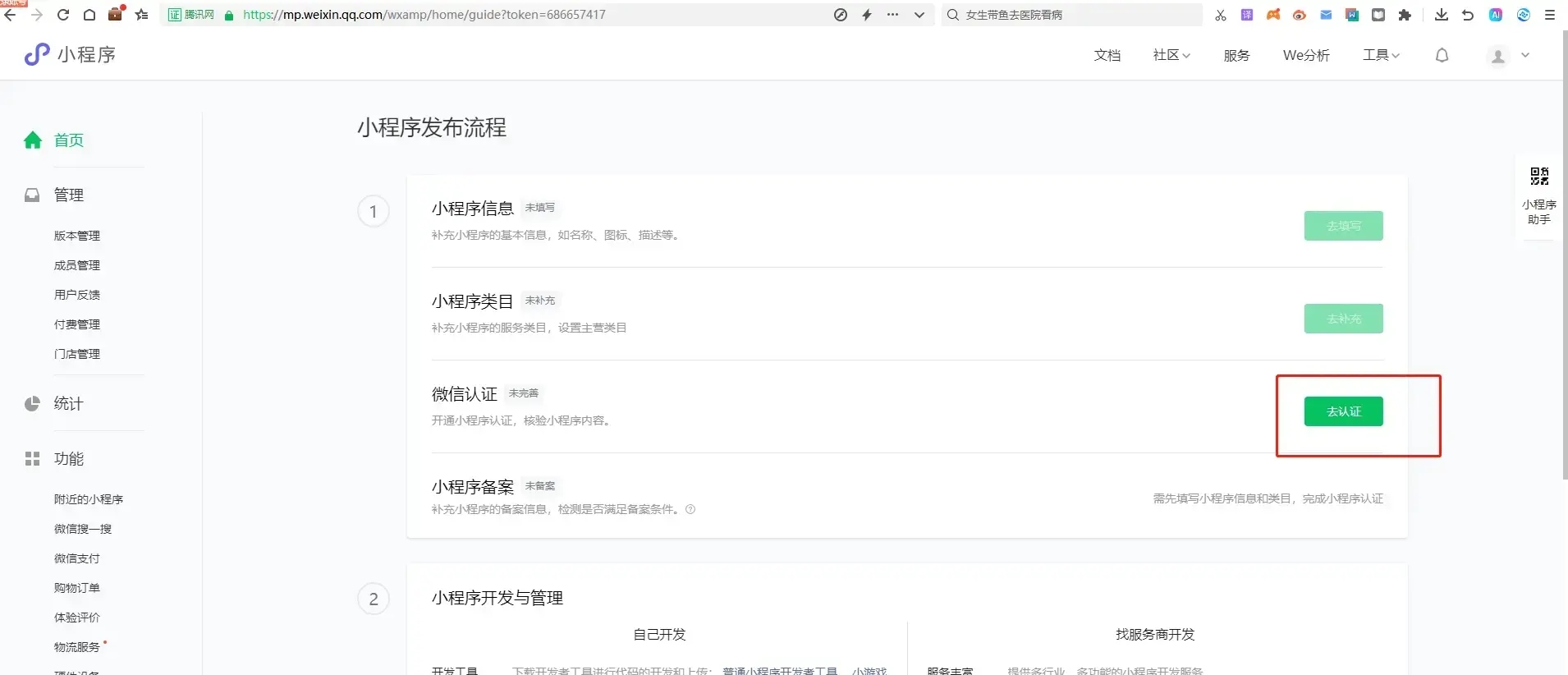The height and width of the screenshot is (675, 1568).
Task: Open the browser extensions puzzle icon
Action: pyautogui.click(x=1405, y=15)
